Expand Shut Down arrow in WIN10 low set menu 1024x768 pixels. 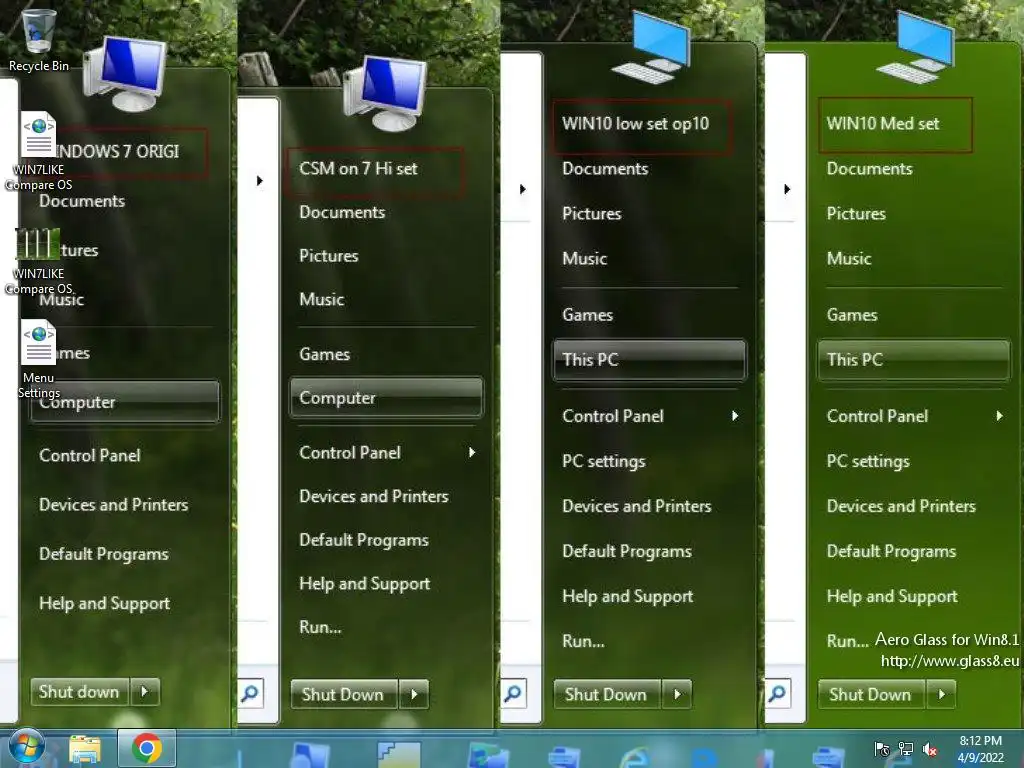pyautogui.click(x=677, y=694)
